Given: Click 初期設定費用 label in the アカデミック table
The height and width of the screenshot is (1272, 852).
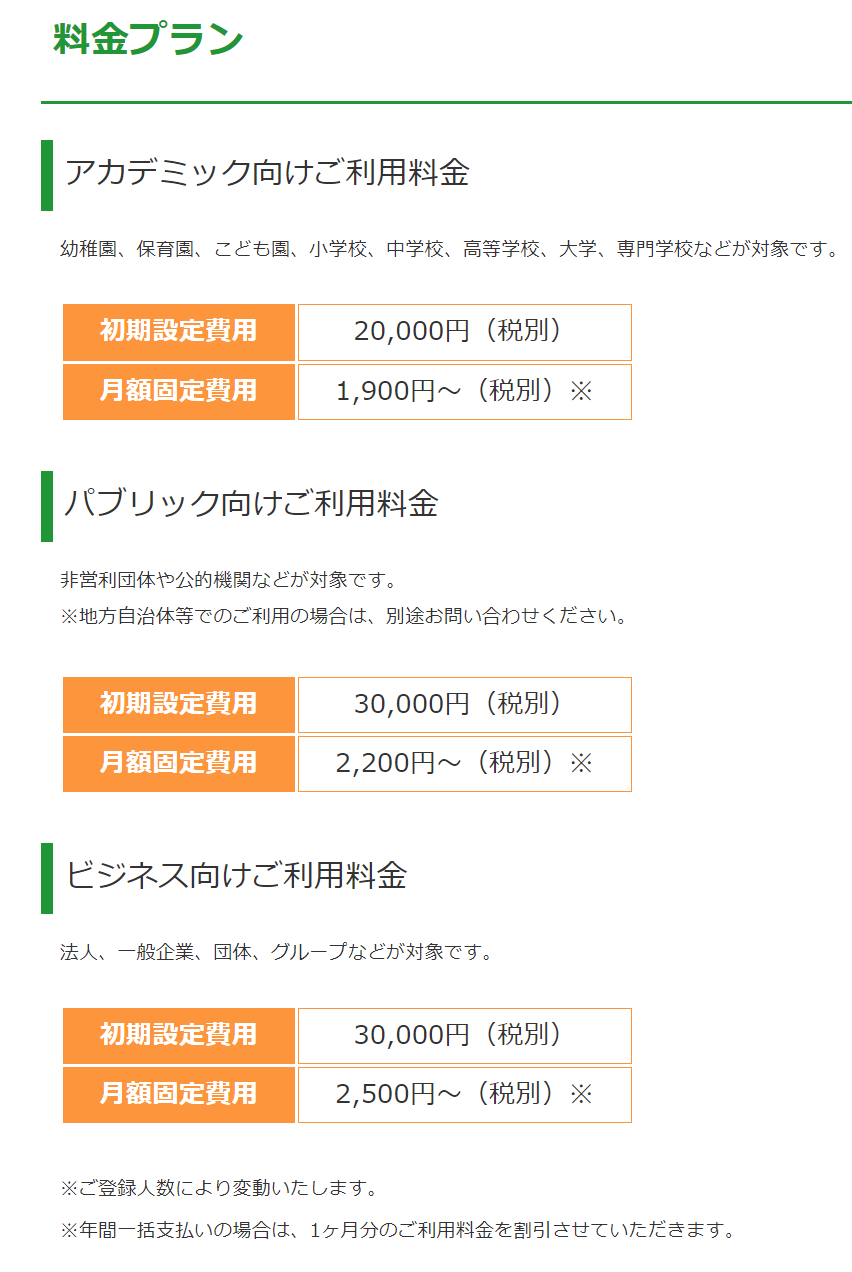Looking at the screenshot, I should [x=179, y=332].
